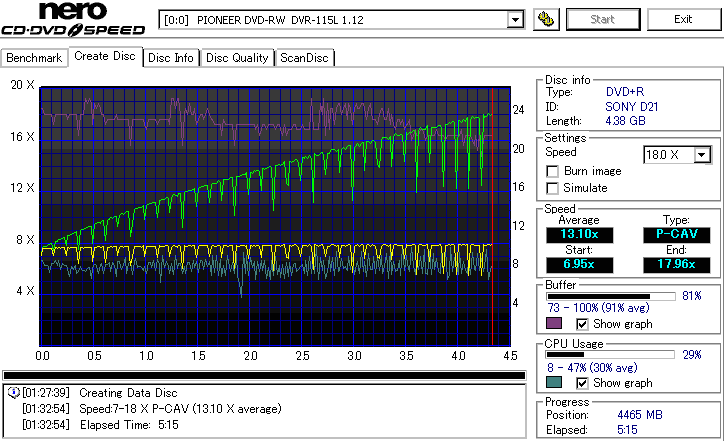724x441 pixels.
Task: Uncheck Show graph under CPU Usage
Action: coord(583,383)
